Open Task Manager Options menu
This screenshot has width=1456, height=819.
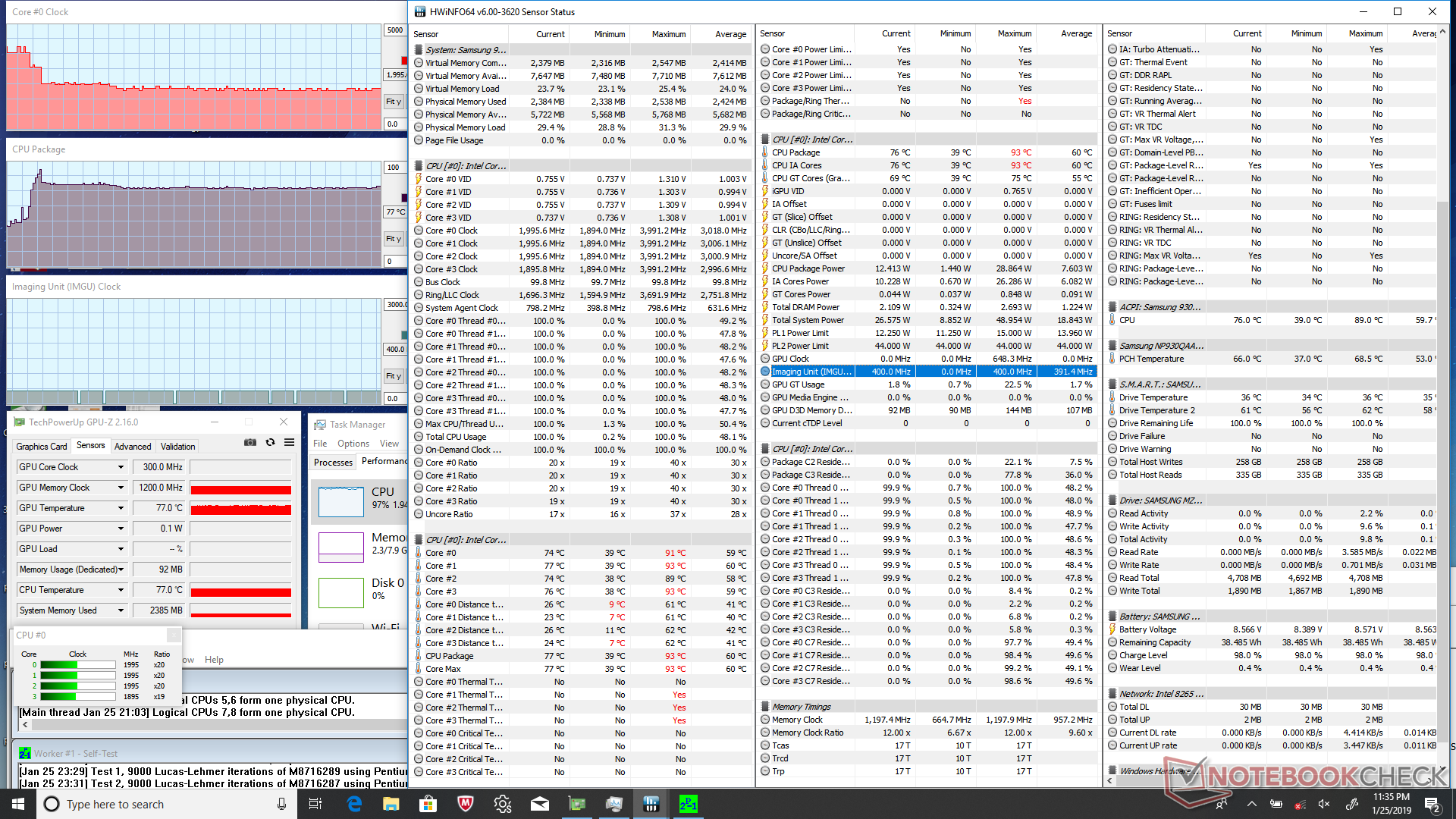353,444
